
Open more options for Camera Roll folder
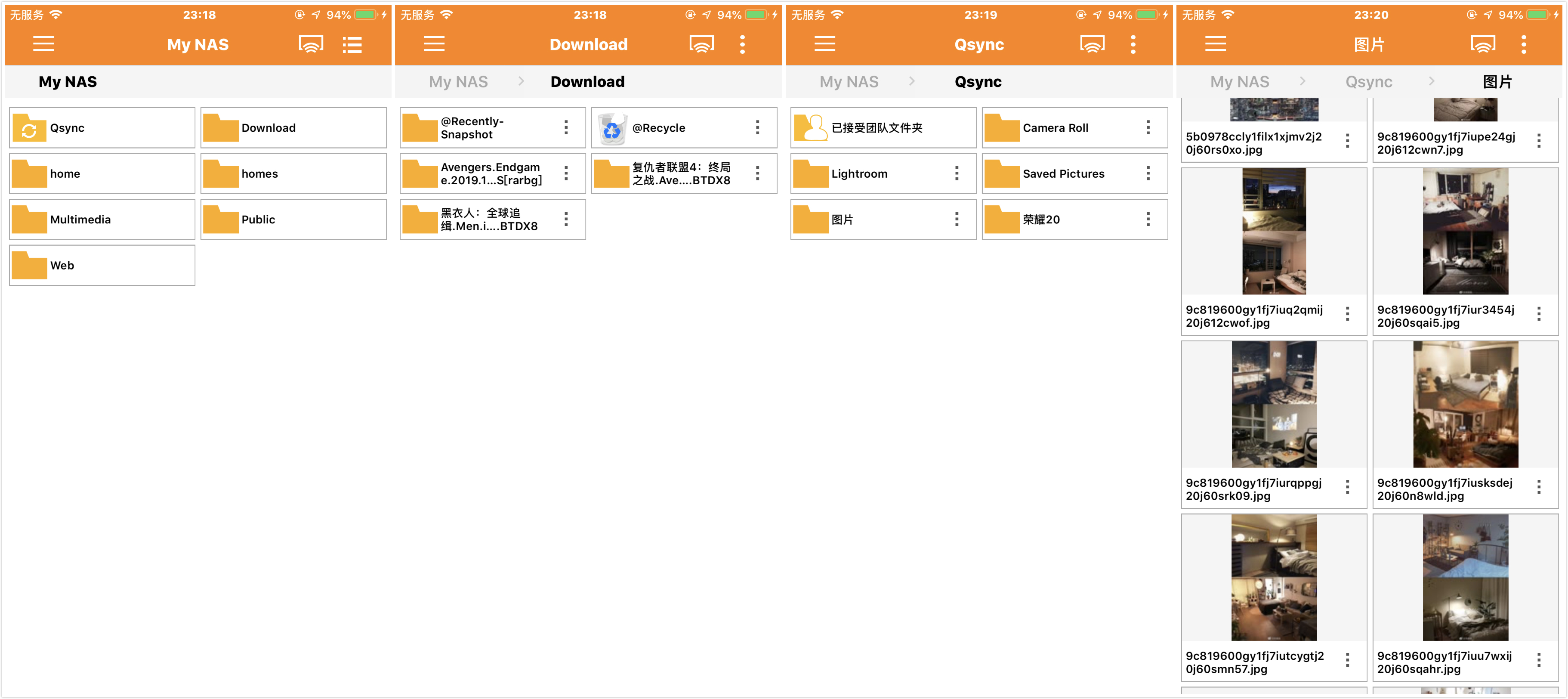pos(1148,128)
